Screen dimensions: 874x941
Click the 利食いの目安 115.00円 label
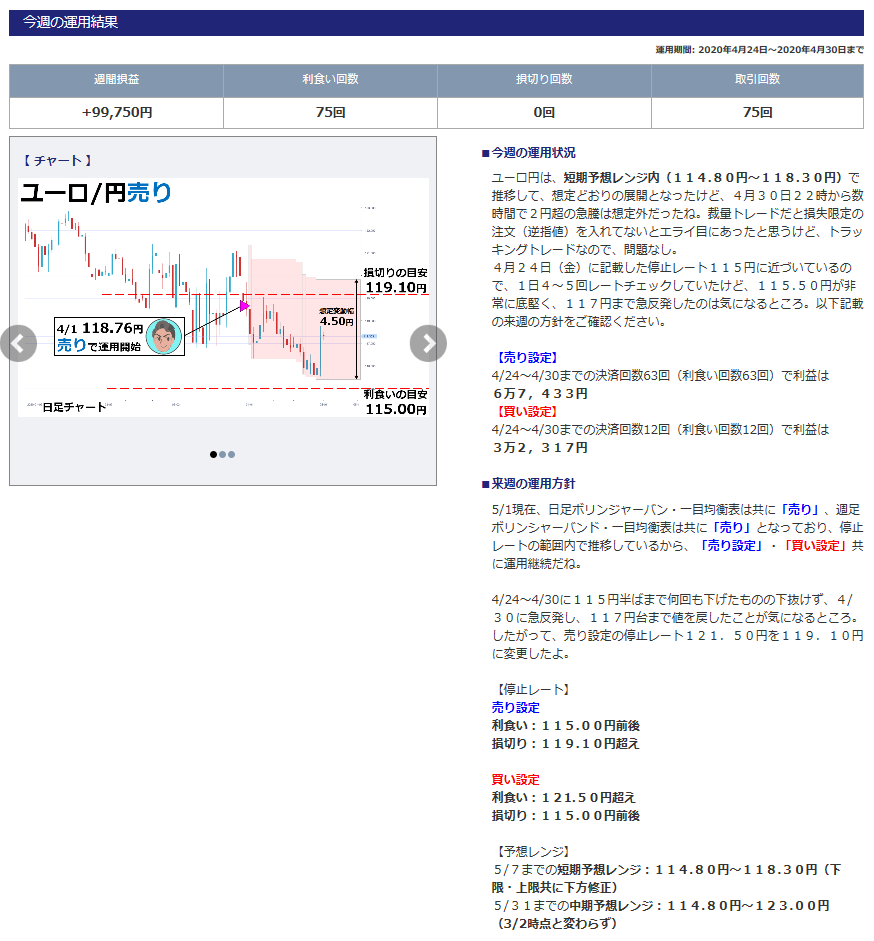396,402
